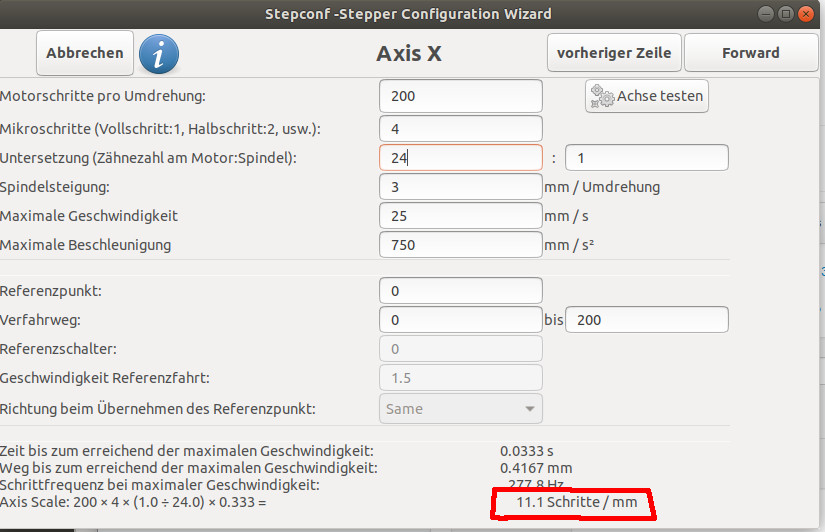The width and height of the screenshot is (825, 532).
Task: Minimize the Stepconf wizard window
Action: (766, 14)
